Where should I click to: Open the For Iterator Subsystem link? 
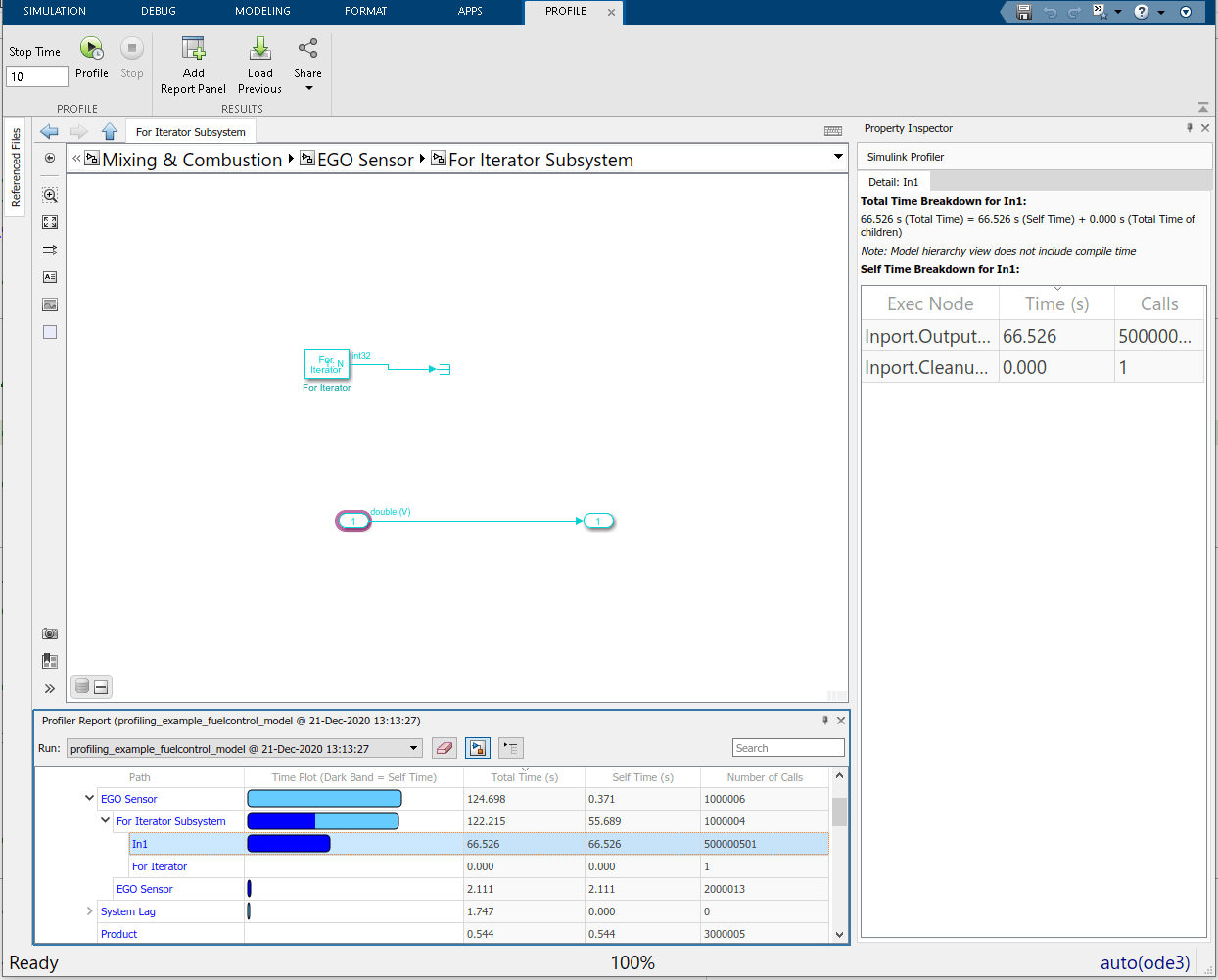tap(171, 821)
